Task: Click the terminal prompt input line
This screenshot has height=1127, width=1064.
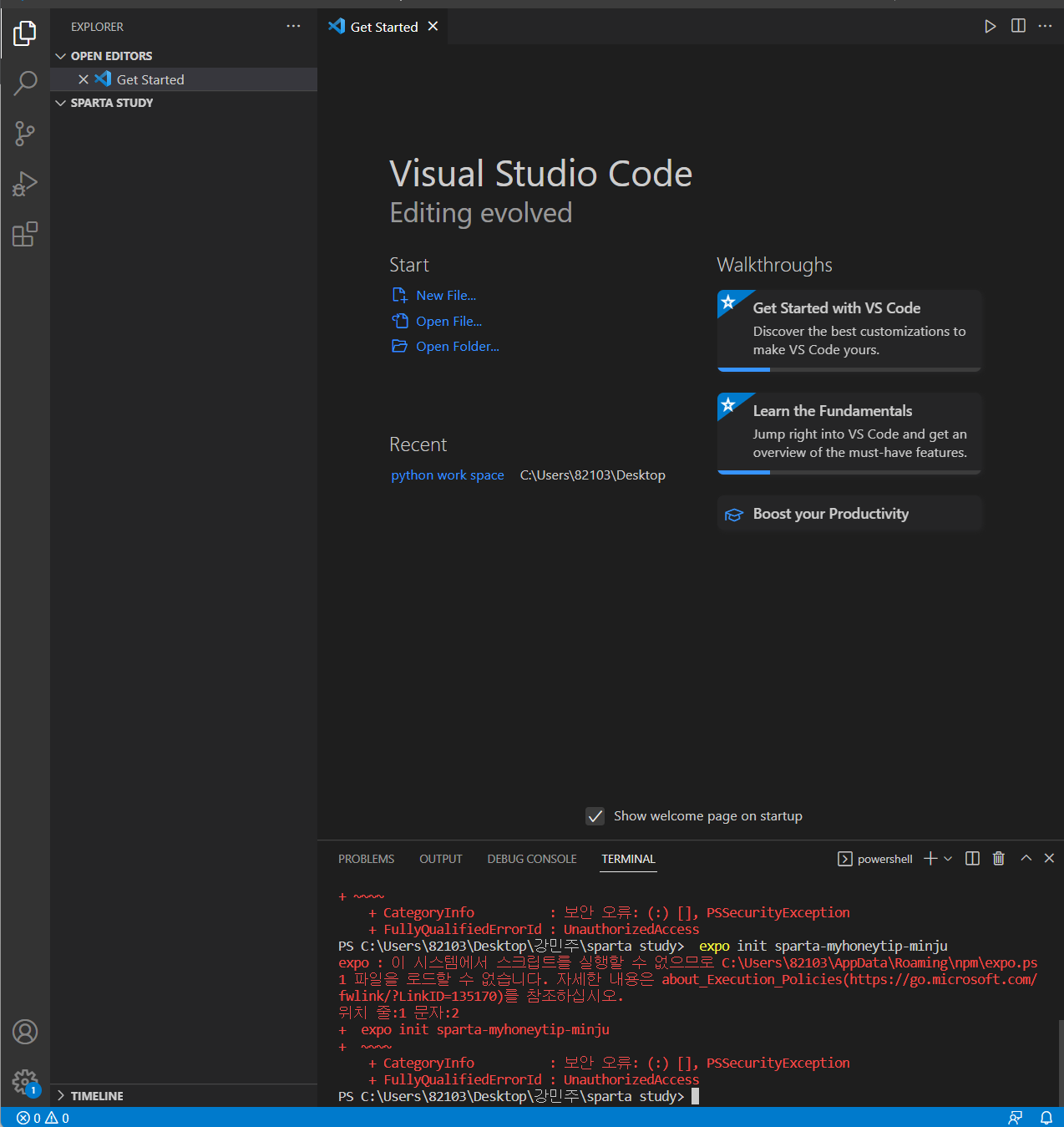Action: (518, 1096)
